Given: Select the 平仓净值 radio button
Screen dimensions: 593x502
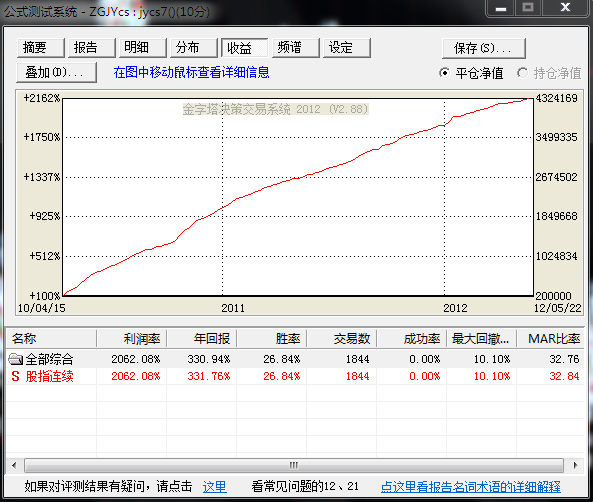Looking at the screenshot, I should [x=445, y=73].
